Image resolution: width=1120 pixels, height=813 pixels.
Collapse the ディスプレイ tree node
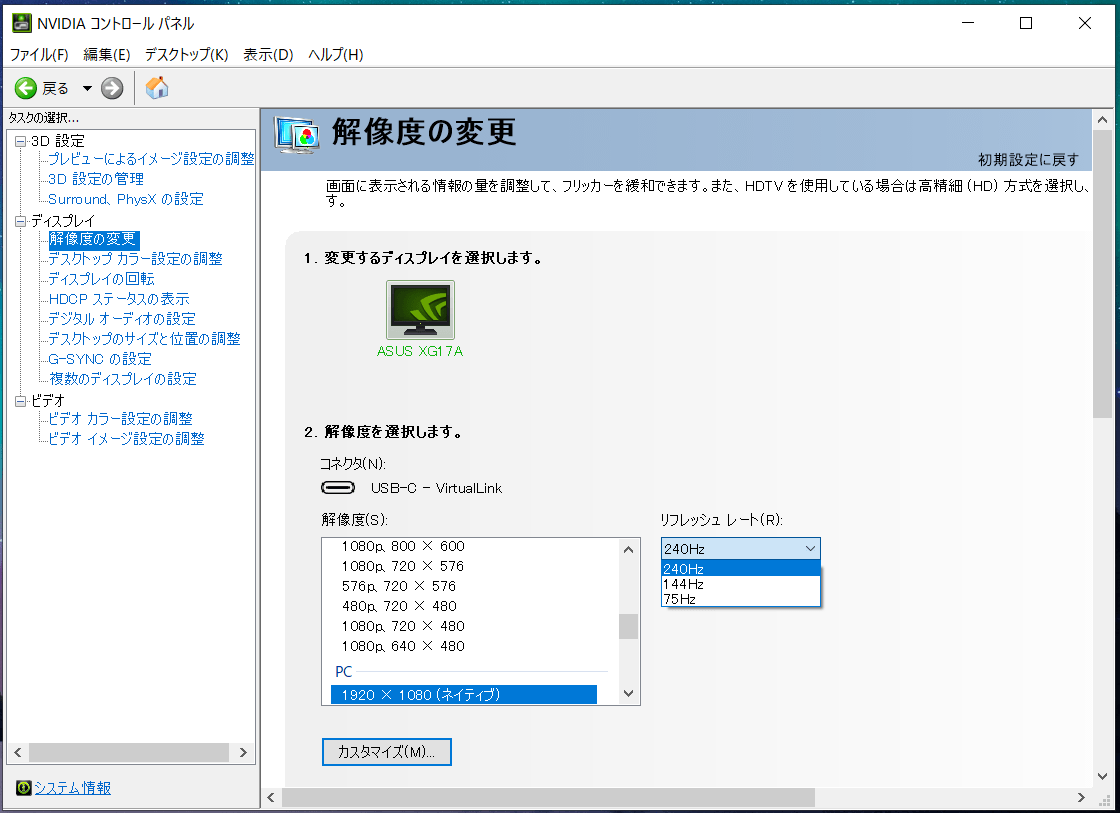[x=21, y=221]
